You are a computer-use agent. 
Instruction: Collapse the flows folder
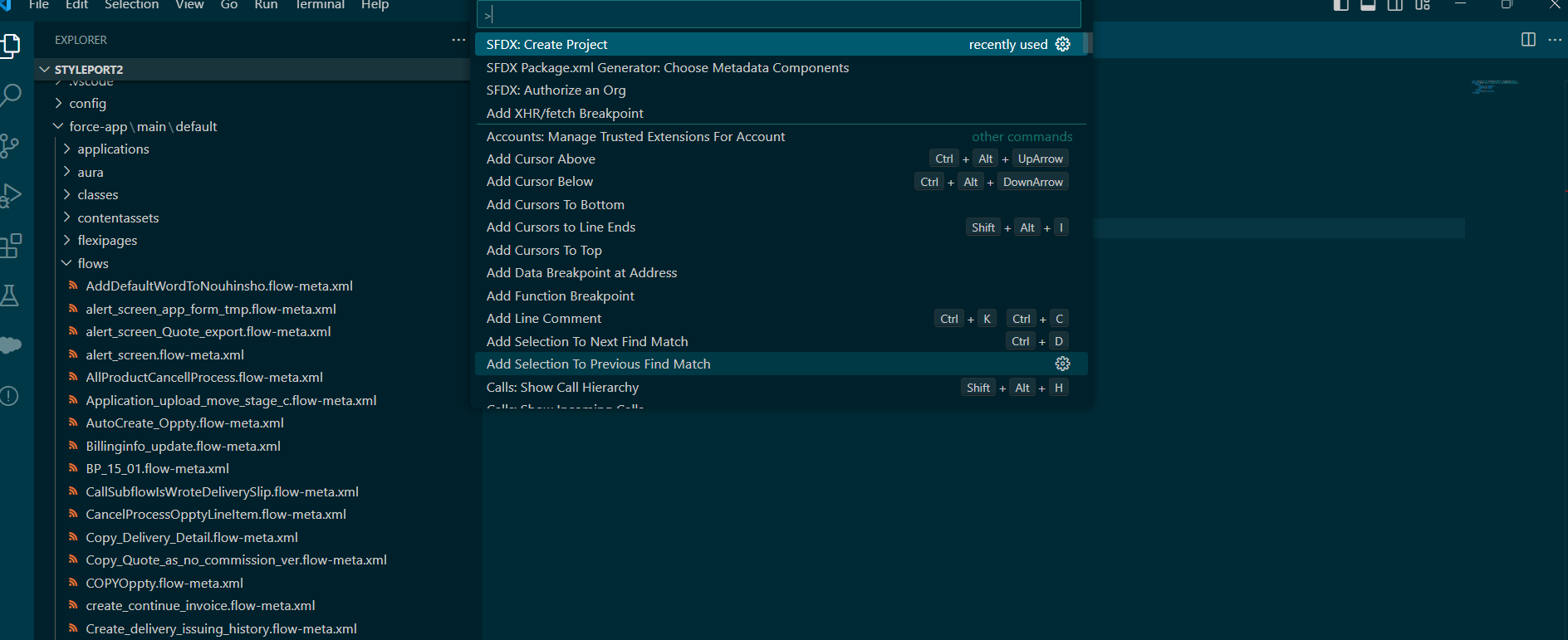[252, 263]
